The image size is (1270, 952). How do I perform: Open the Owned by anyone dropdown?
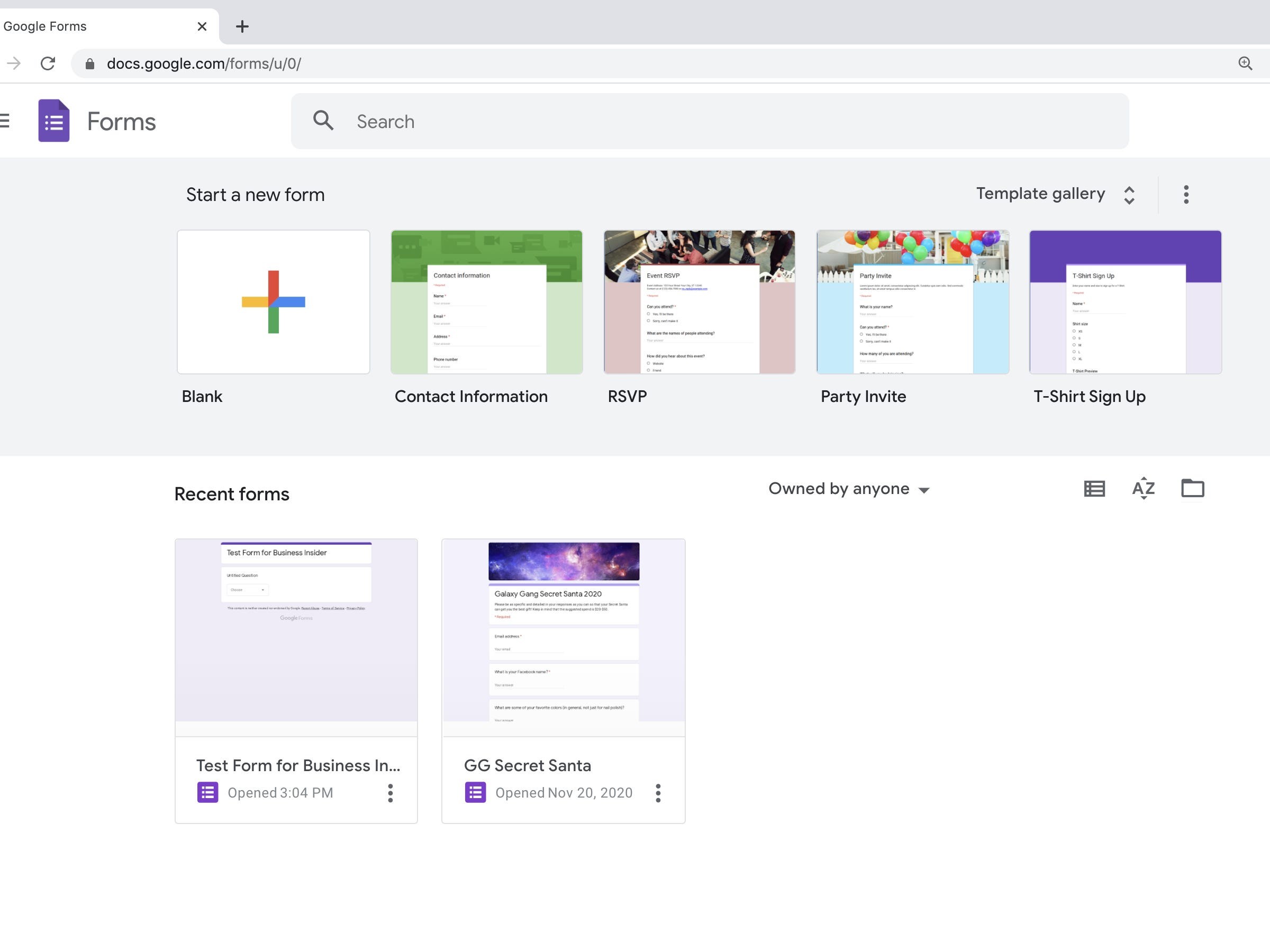pos(848,489)
